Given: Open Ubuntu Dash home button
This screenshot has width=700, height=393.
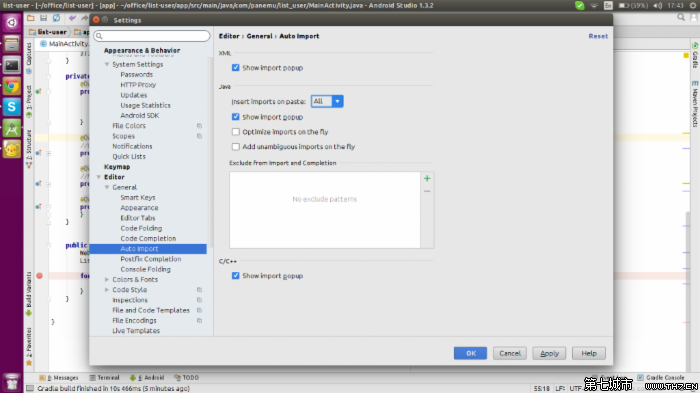Looking at the screenshot, I should 12,23.
